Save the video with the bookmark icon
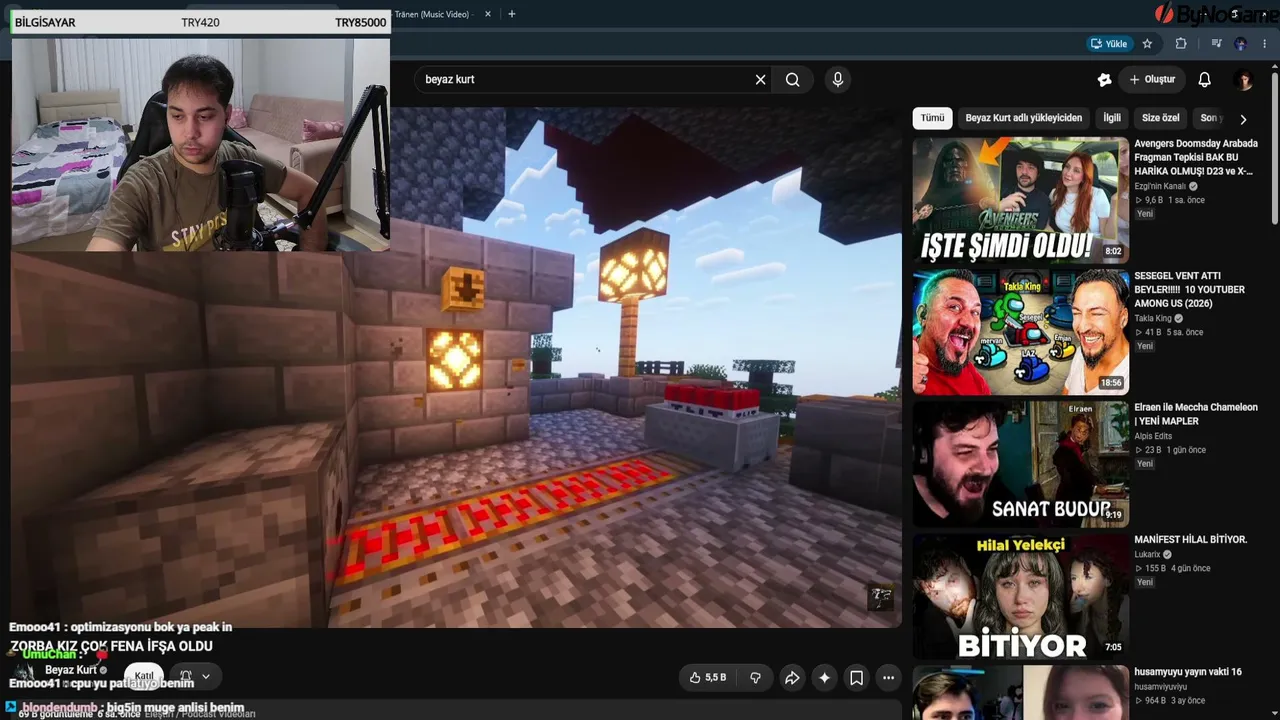 coord(857,678)
